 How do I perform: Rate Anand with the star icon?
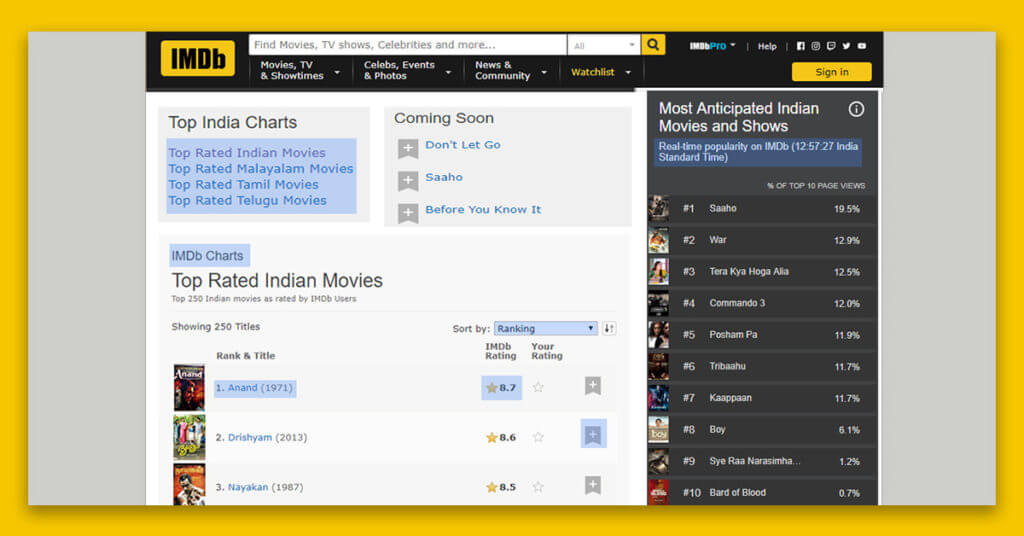538,388
